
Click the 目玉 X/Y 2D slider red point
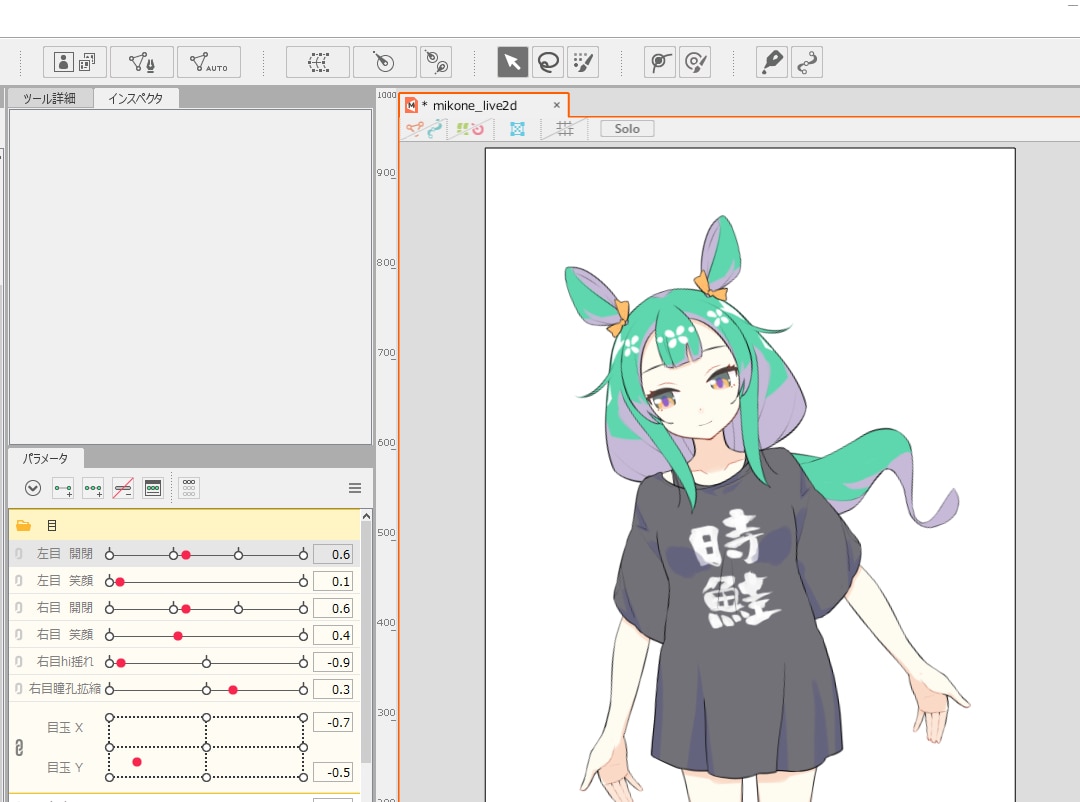(136, 762)
